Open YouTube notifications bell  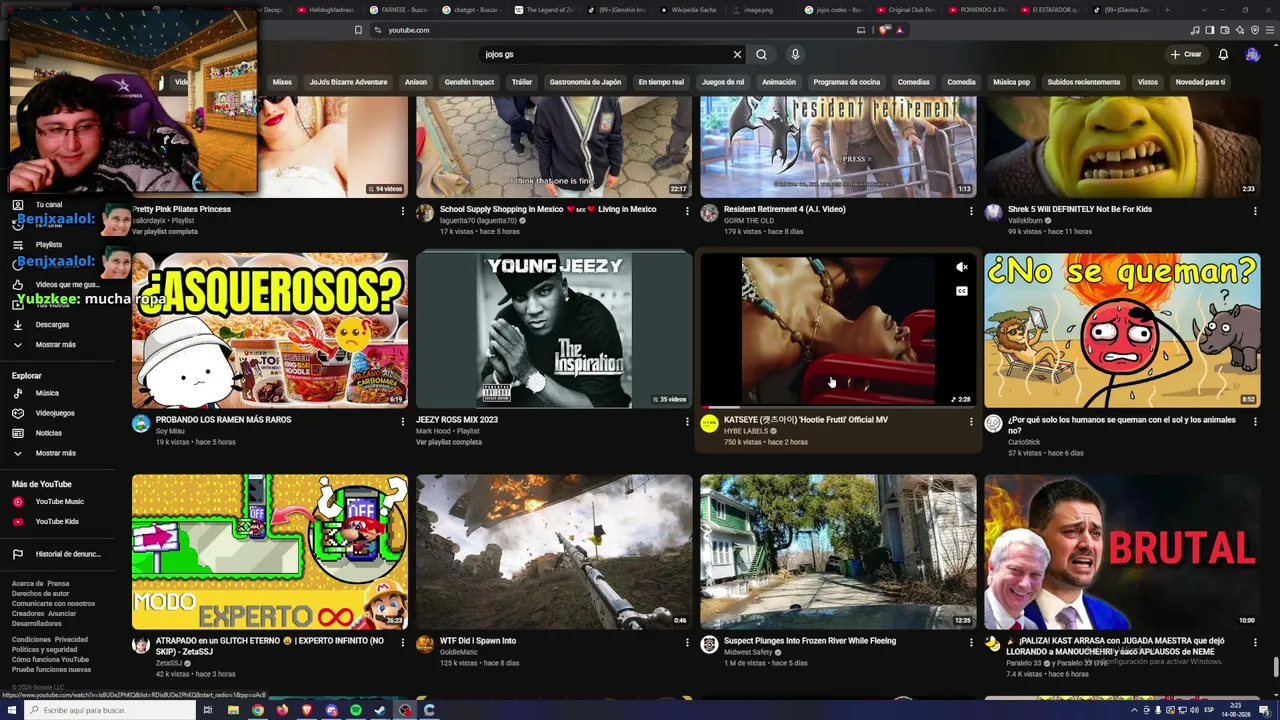[x=1223, y=54]
